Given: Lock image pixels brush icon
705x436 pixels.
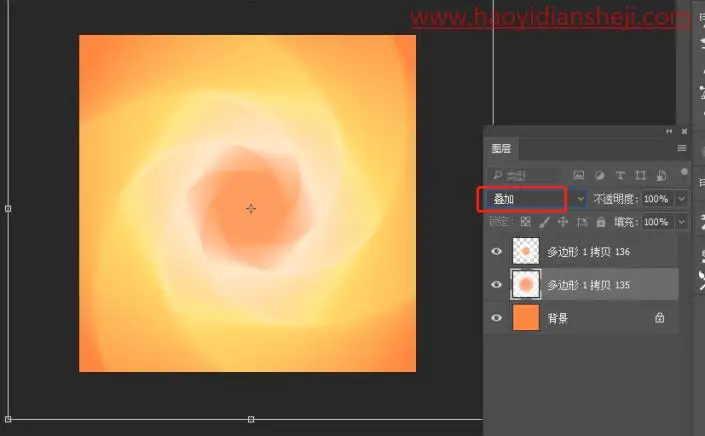Looking at the screenshot, I should pos(544,222).
